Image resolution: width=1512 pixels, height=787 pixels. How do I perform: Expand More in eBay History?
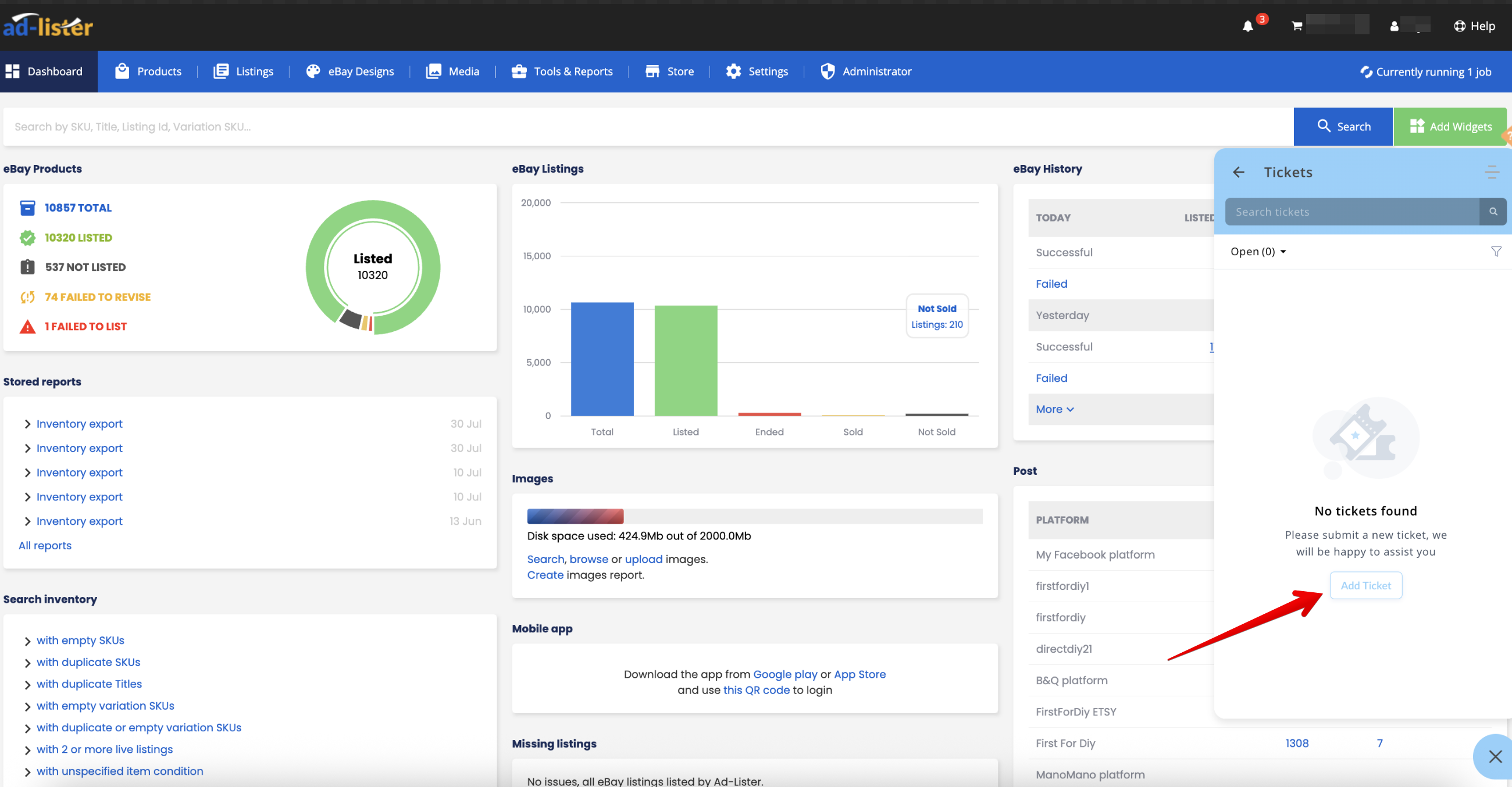click(1054, 409)
